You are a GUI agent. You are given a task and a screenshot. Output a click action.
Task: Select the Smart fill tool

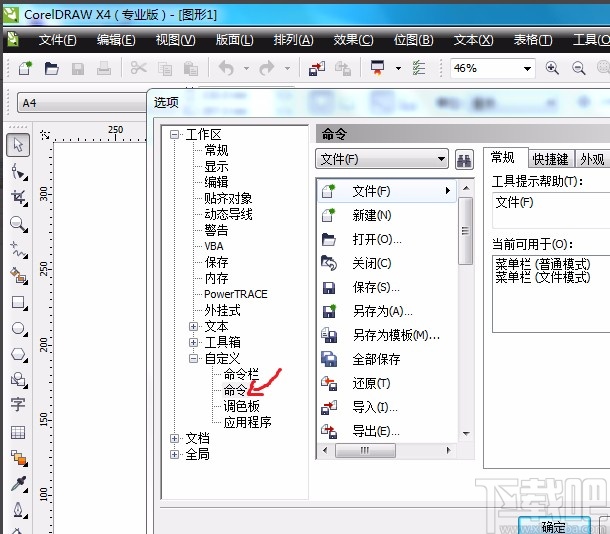click(19, 276)
